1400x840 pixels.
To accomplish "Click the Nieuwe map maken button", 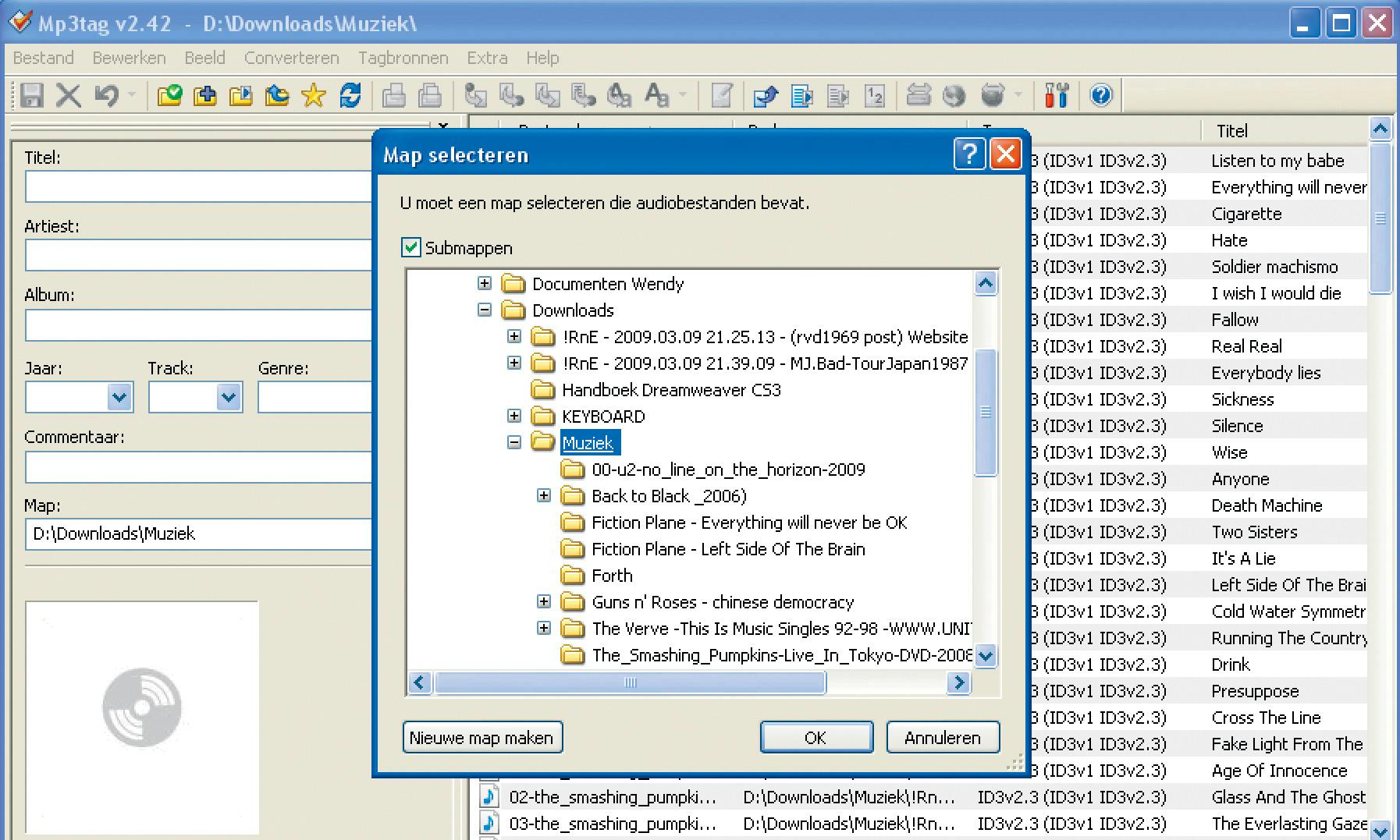I will (x=481, y=738).
